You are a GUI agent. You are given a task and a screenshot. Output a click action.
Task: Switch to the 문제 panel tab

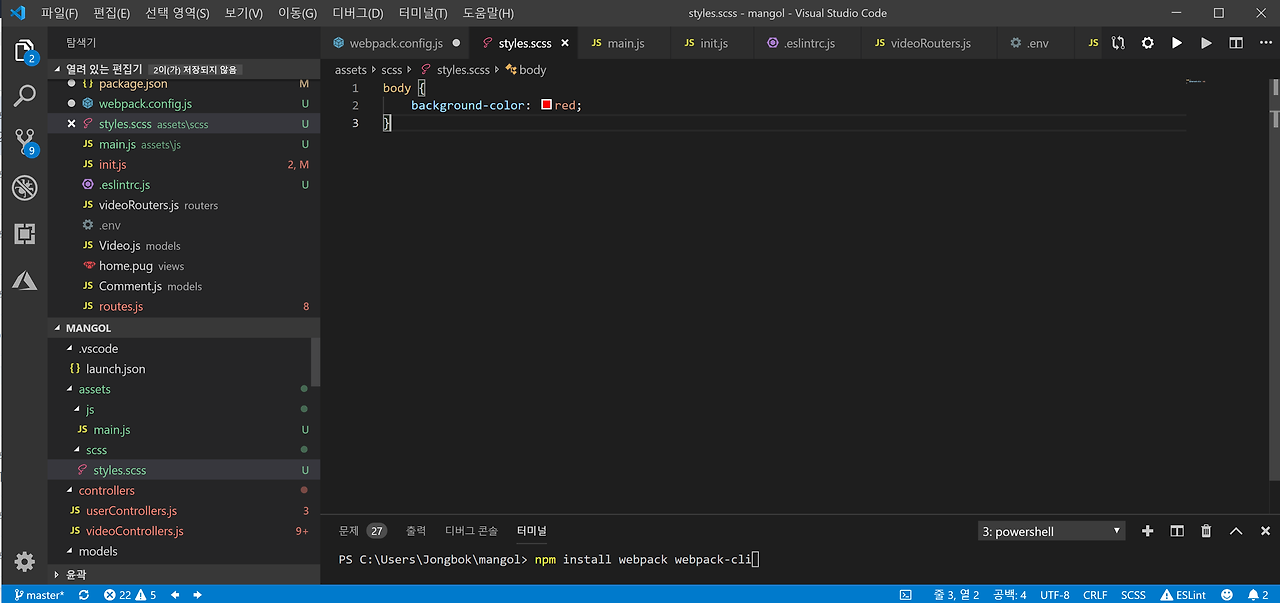[x=348, y=531]
